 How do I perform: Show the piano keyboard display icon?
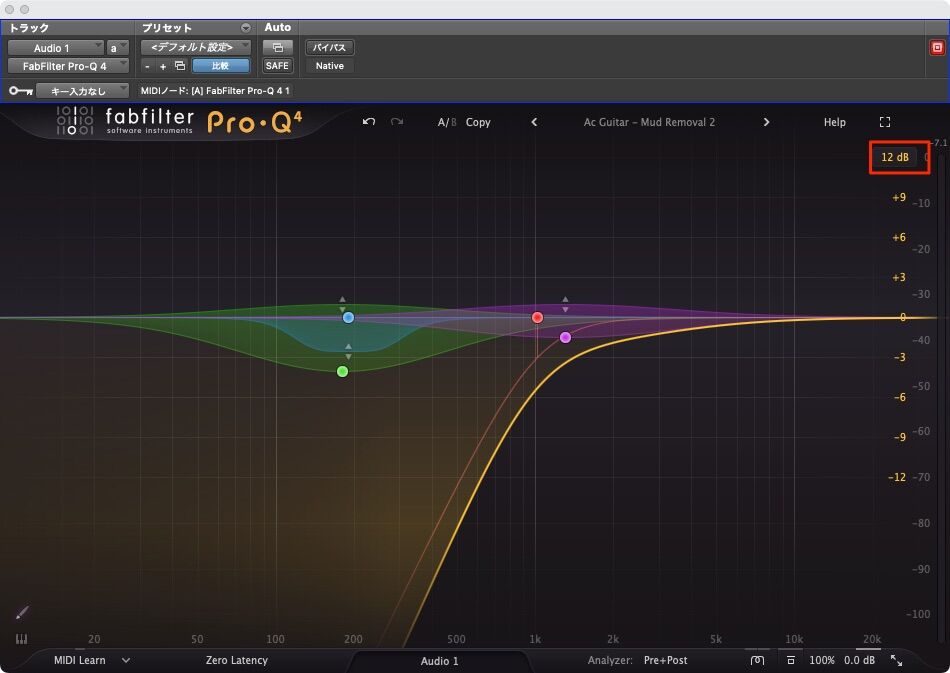tap(21, 638)
